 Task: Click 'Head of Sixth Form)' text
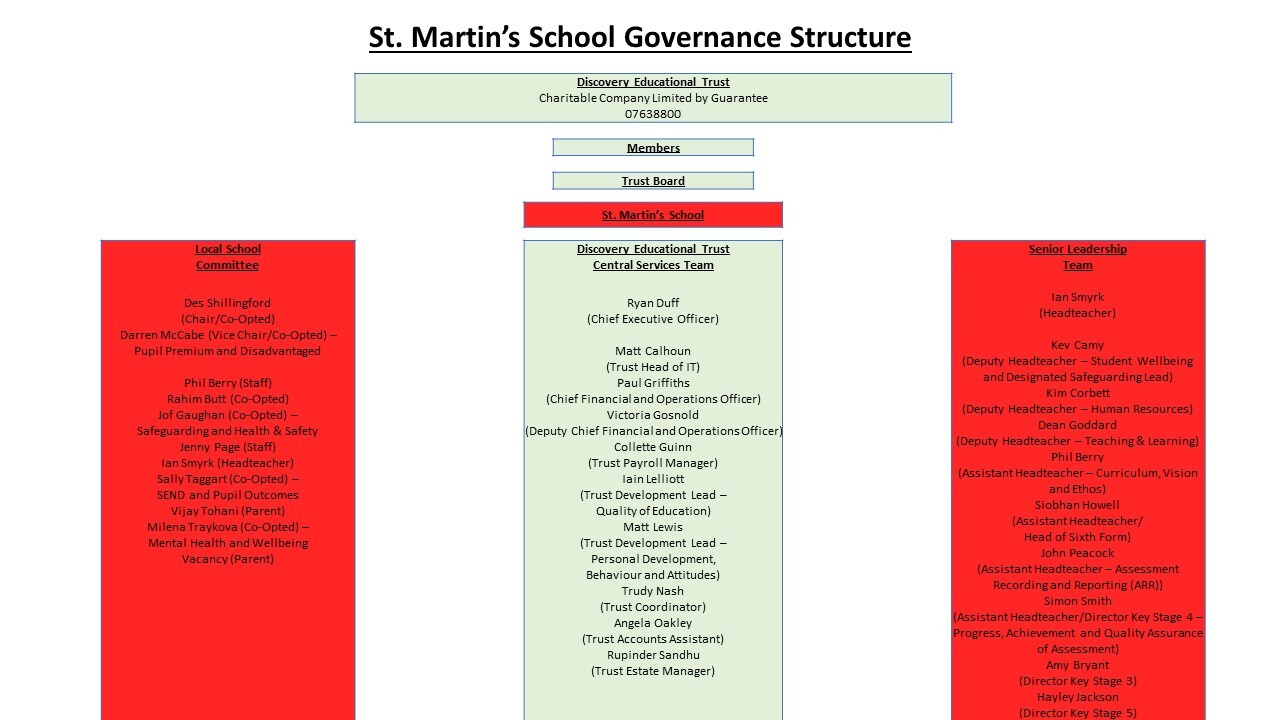[x=1078, y=537]
